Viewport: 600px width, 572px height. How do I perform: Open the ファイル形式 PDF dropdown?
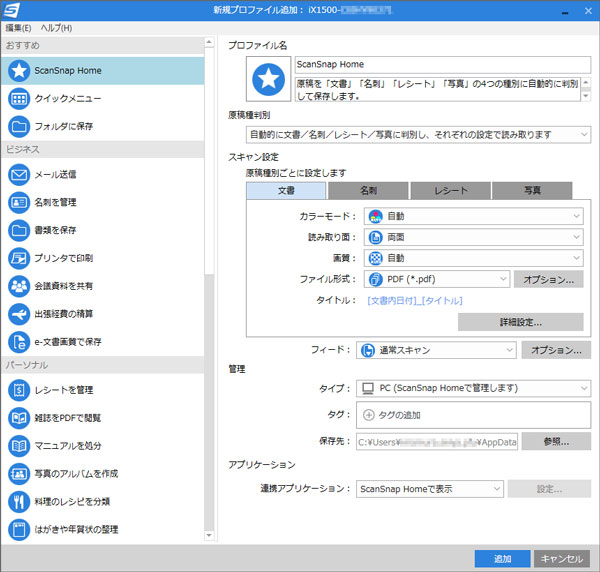click(437, 279)
